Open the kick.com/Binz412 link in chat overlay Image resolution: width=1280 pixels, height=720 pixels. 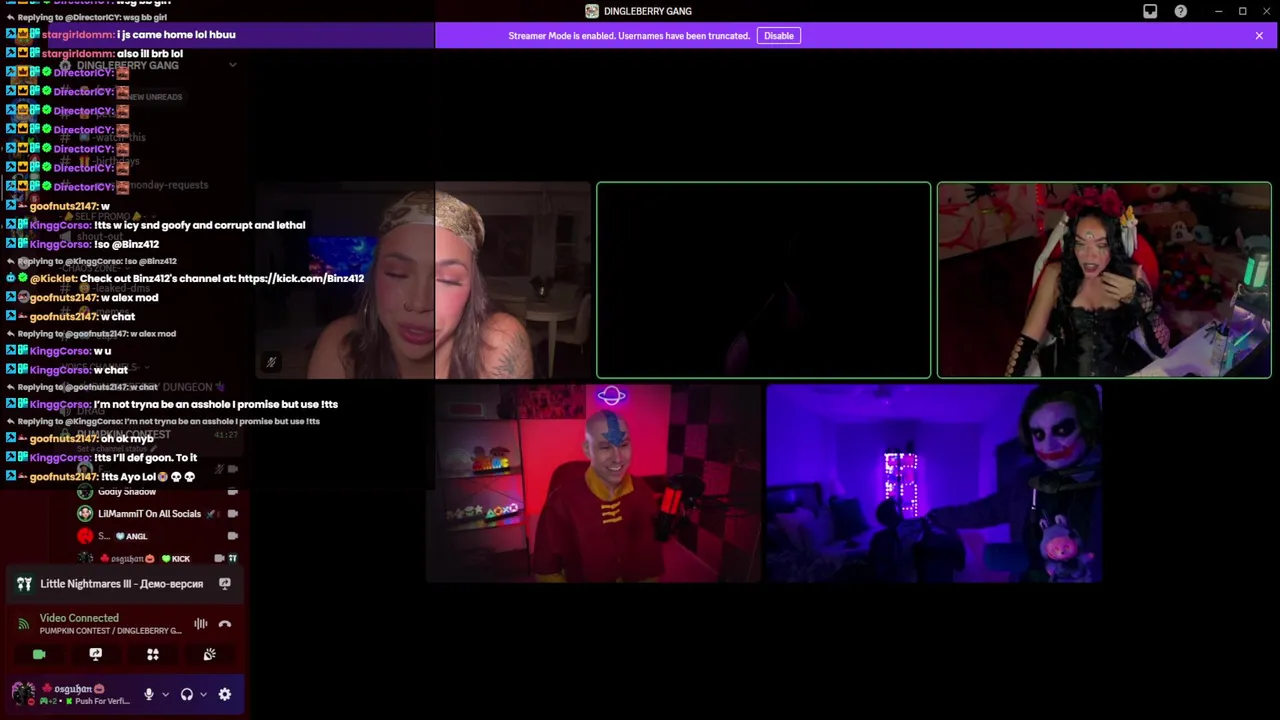click(301, 278)
